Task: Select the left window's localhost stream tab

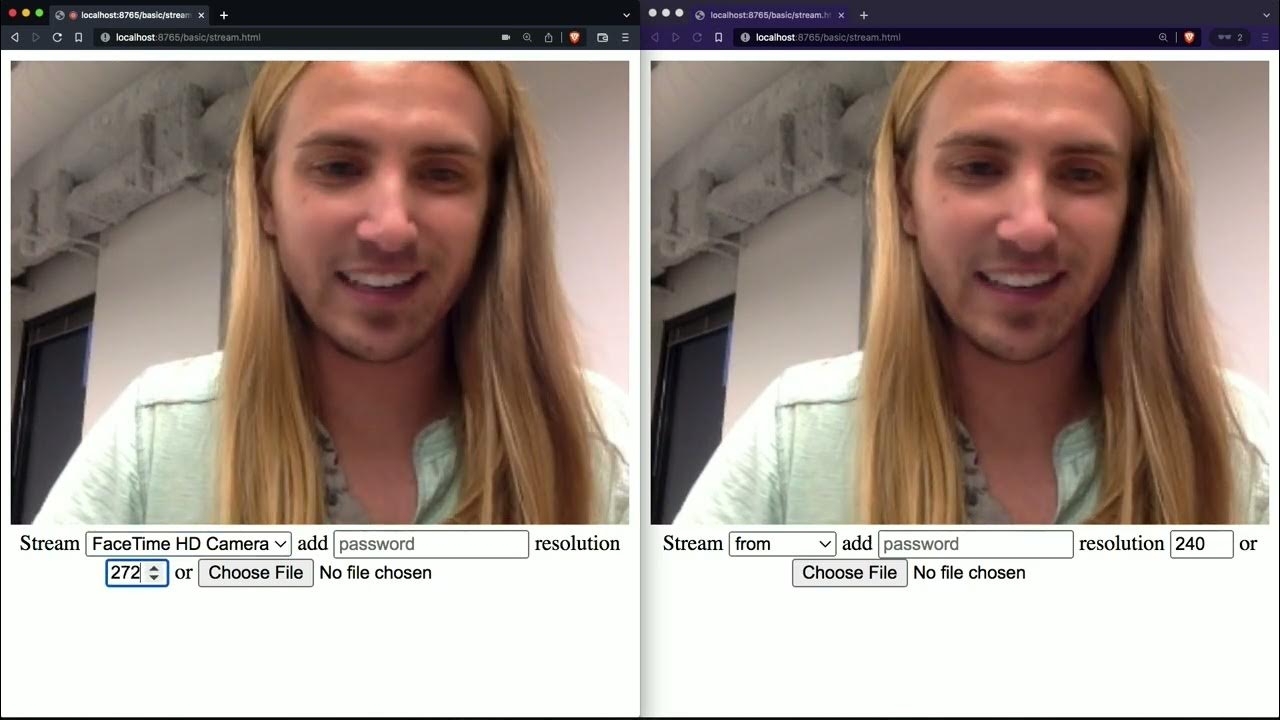Action: pos(130,15)
